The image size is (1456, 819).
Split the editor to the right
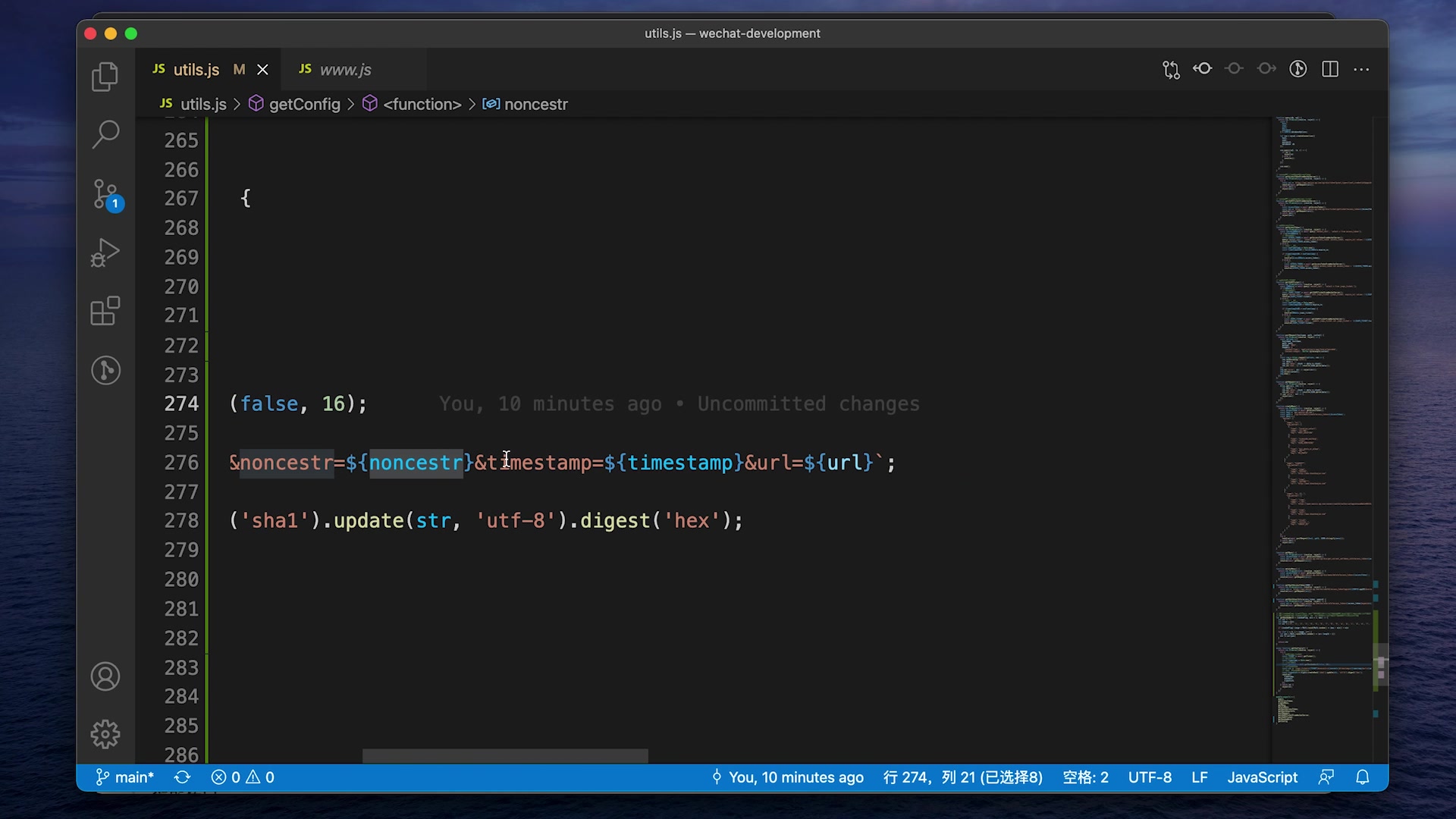click(1330, 69)
